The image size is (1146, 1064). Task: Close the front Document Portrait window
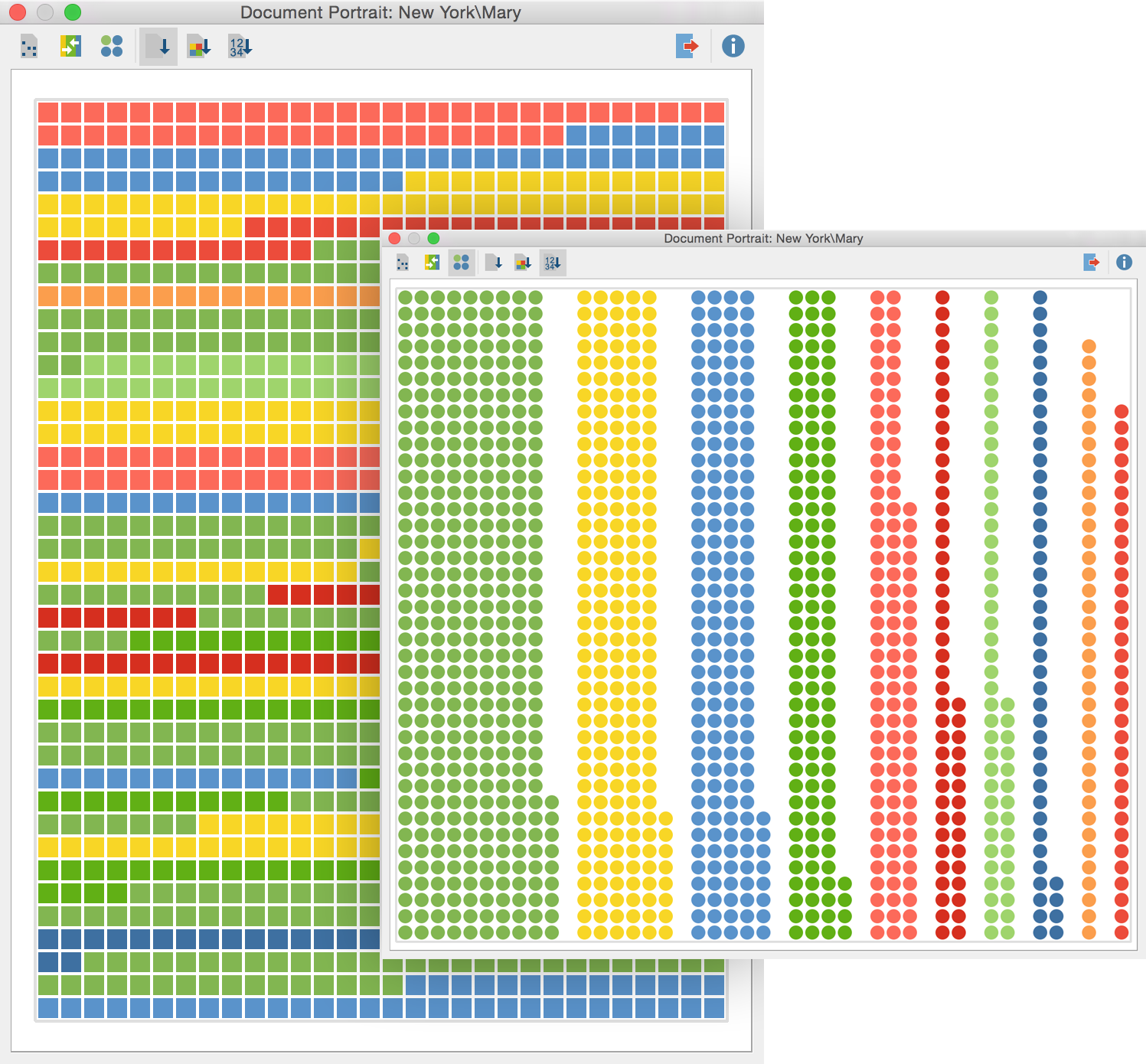[395, 238]
